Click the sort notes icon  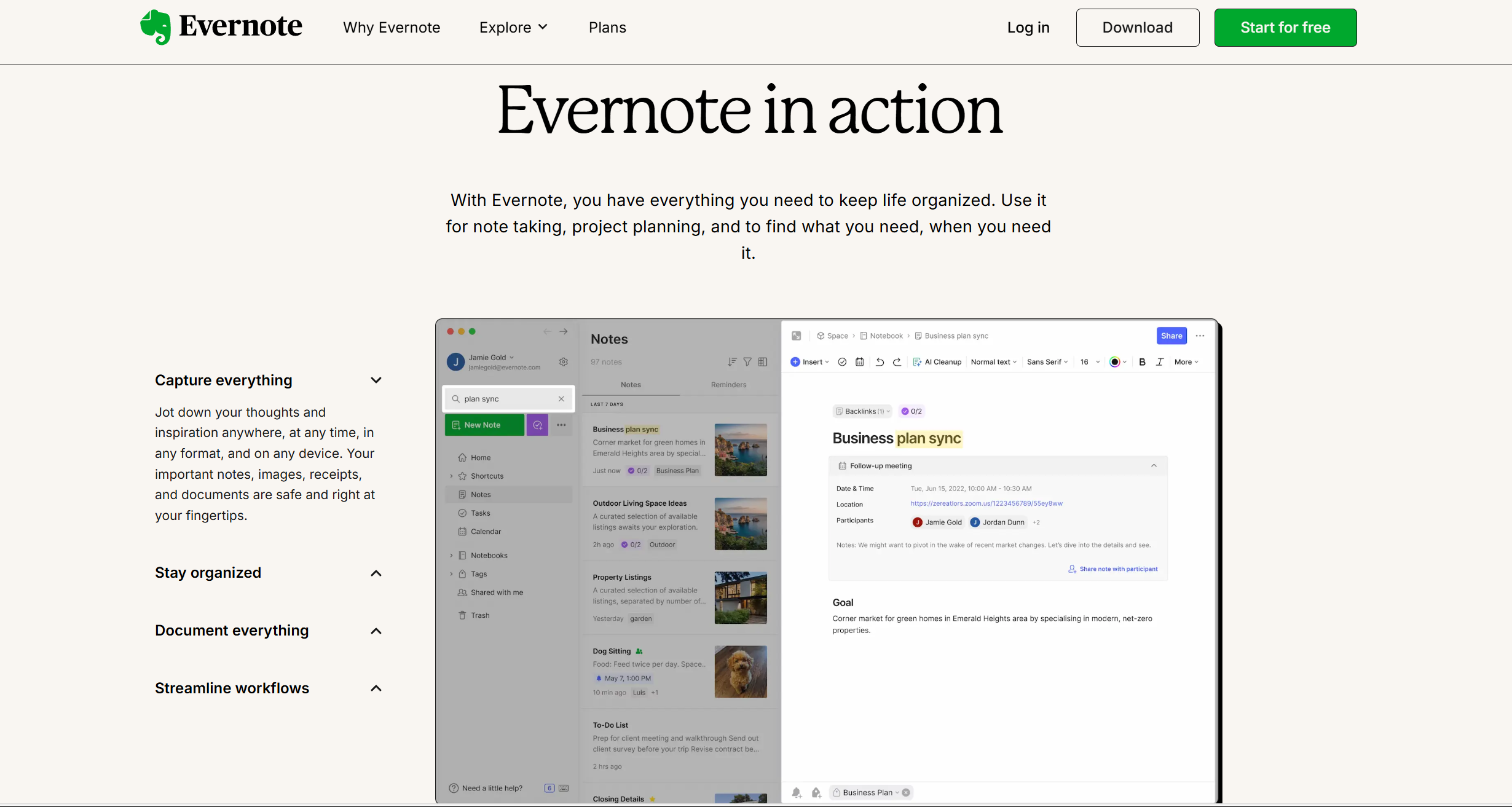(732, 362)
